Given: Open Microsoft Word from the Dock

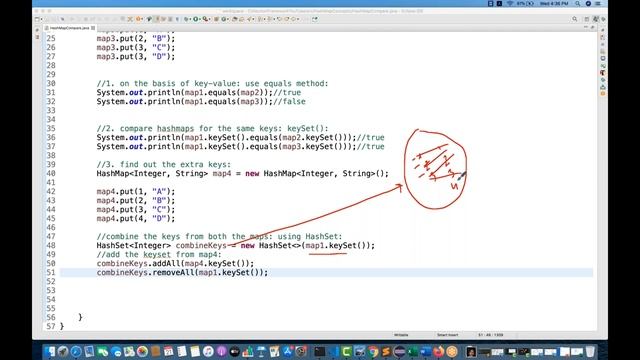Looking at the screenshot, I should [x=426, y=351].
